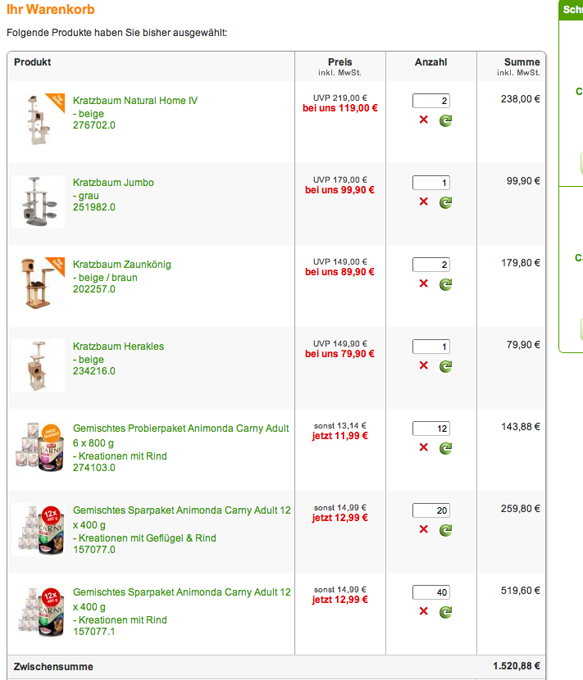Update quantity icon for Kratzbaum Jumbo
583x680 pixels.
tap(445, 202)
